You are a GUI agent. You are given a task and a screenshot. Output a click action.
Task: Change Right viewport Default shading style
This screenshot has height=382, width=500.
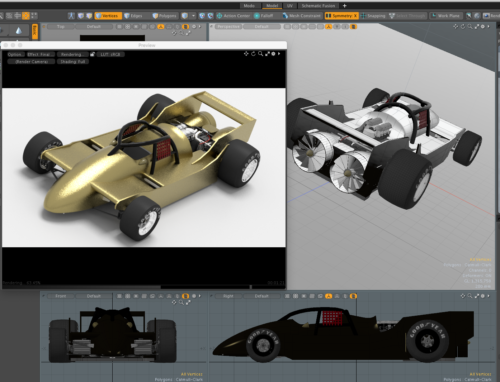tap(262, 296)
